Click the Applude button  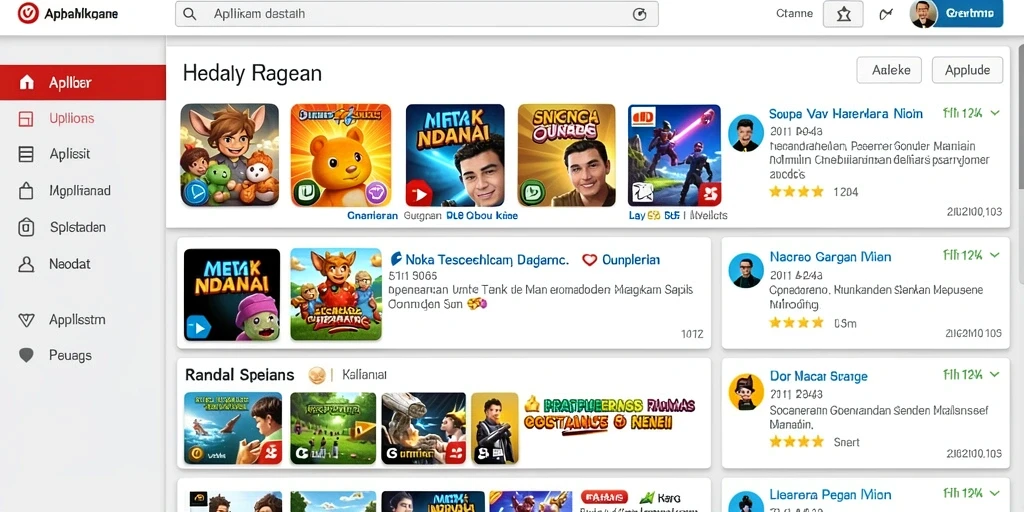coord(967,70)
